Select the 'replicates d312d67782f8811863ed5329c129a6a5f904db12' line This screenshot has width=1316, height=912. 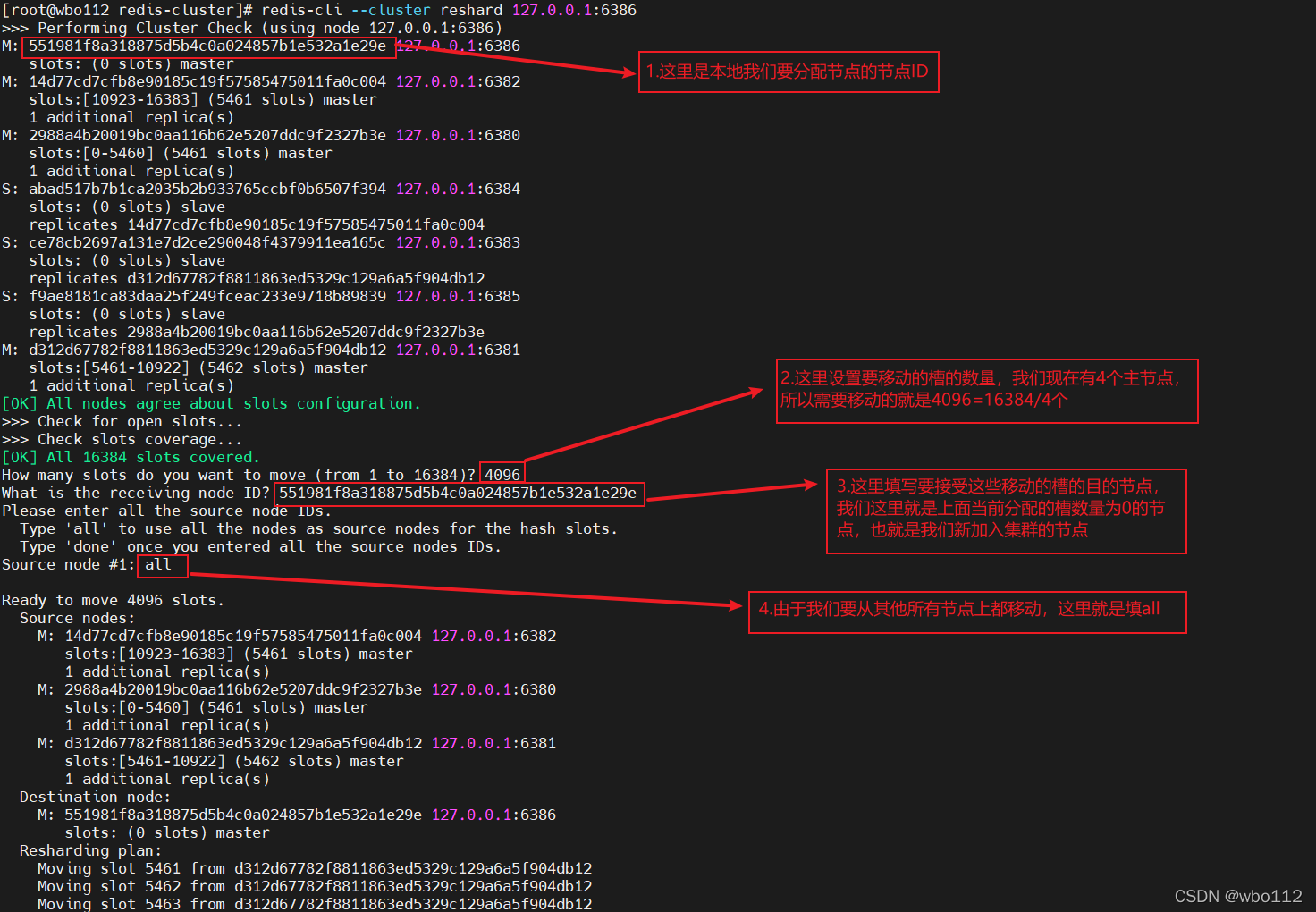click(257, 278)
